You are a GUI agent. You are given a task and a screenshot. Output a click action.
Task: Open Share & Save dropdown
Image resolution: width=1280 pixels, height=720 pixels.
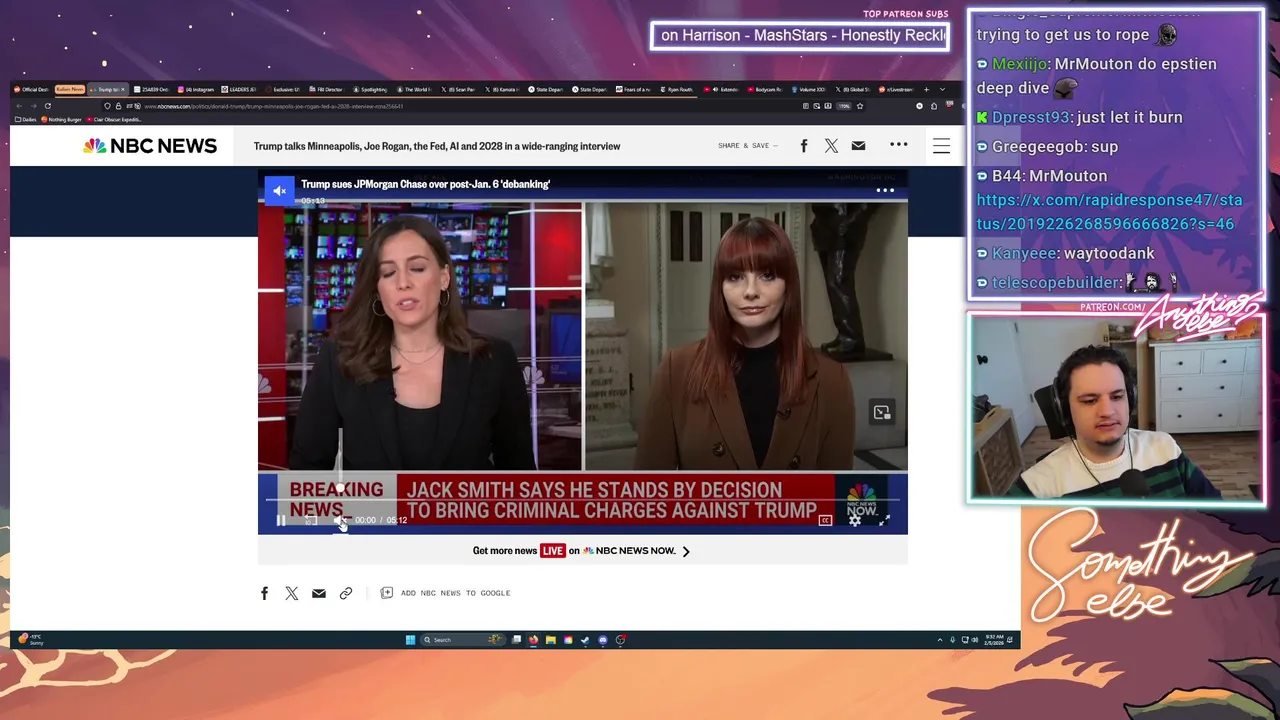point(747,146)
